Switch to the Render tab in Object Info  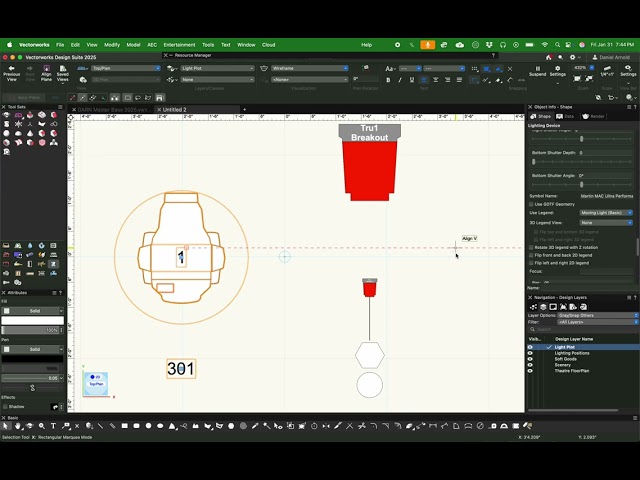pyautogui.click(x=593, y=116)
